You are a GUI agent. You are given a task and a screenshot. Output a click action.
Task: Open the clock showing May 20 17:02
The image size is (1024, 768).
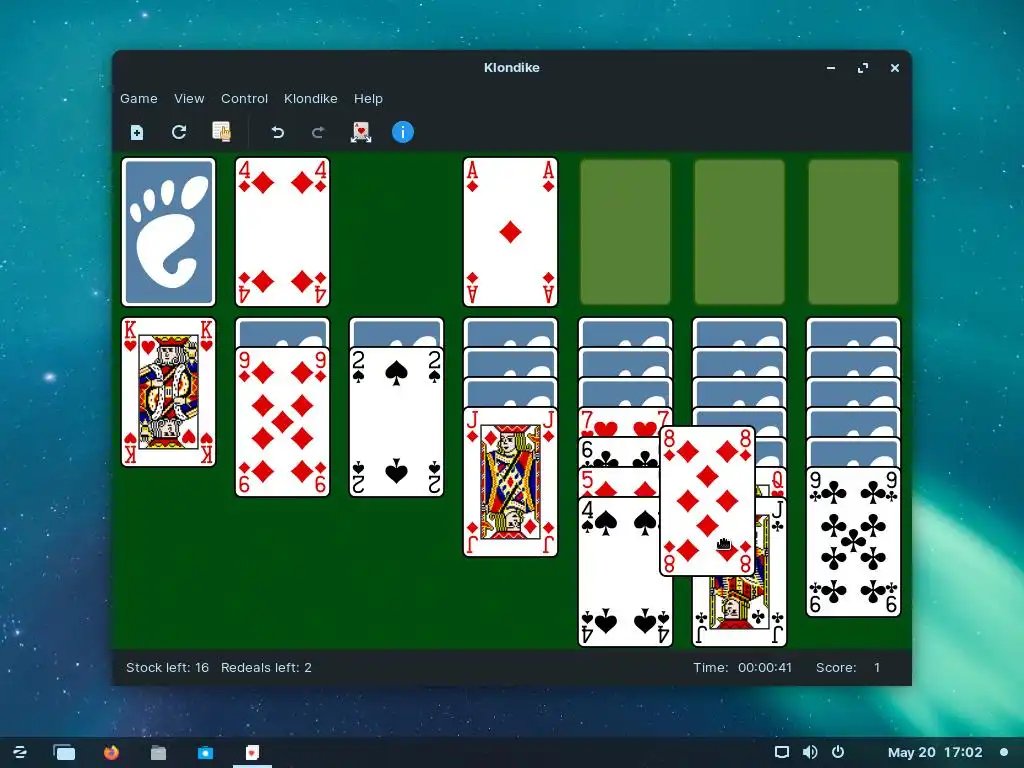pos(935,752)
